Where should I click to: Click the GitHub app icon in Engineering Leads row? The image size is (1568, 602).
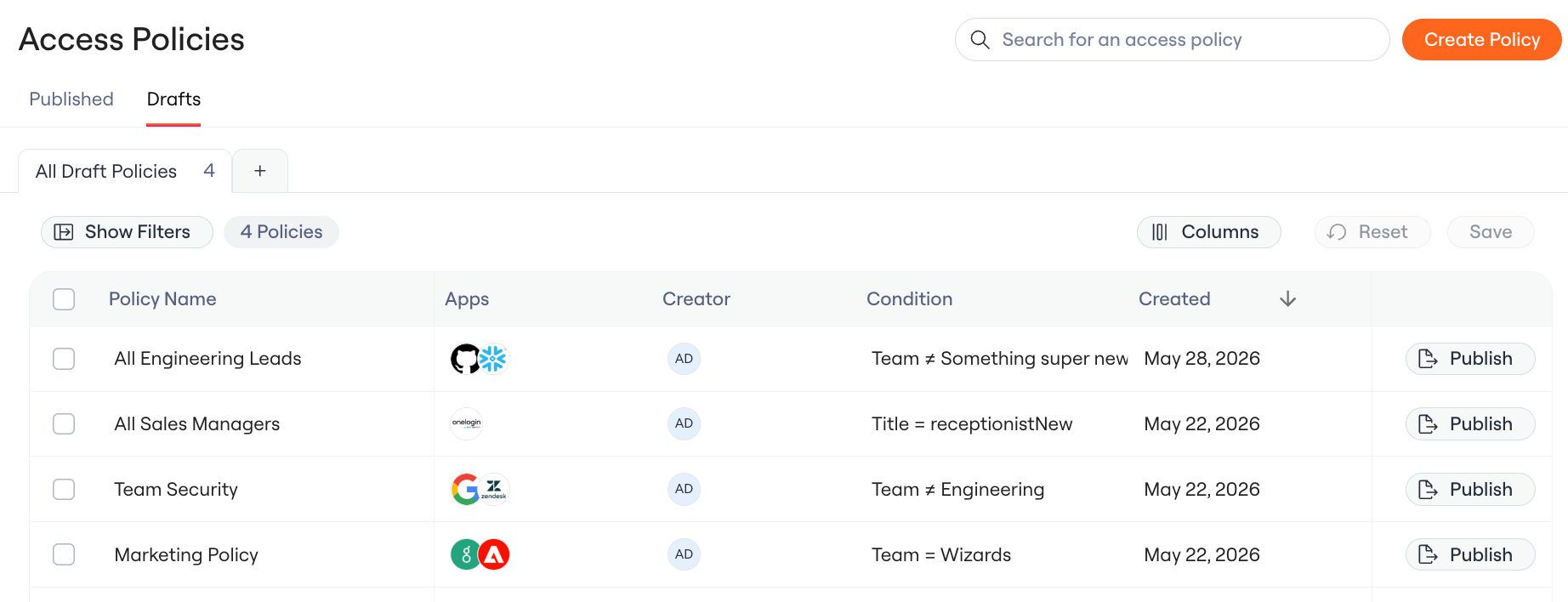point(465,359)
